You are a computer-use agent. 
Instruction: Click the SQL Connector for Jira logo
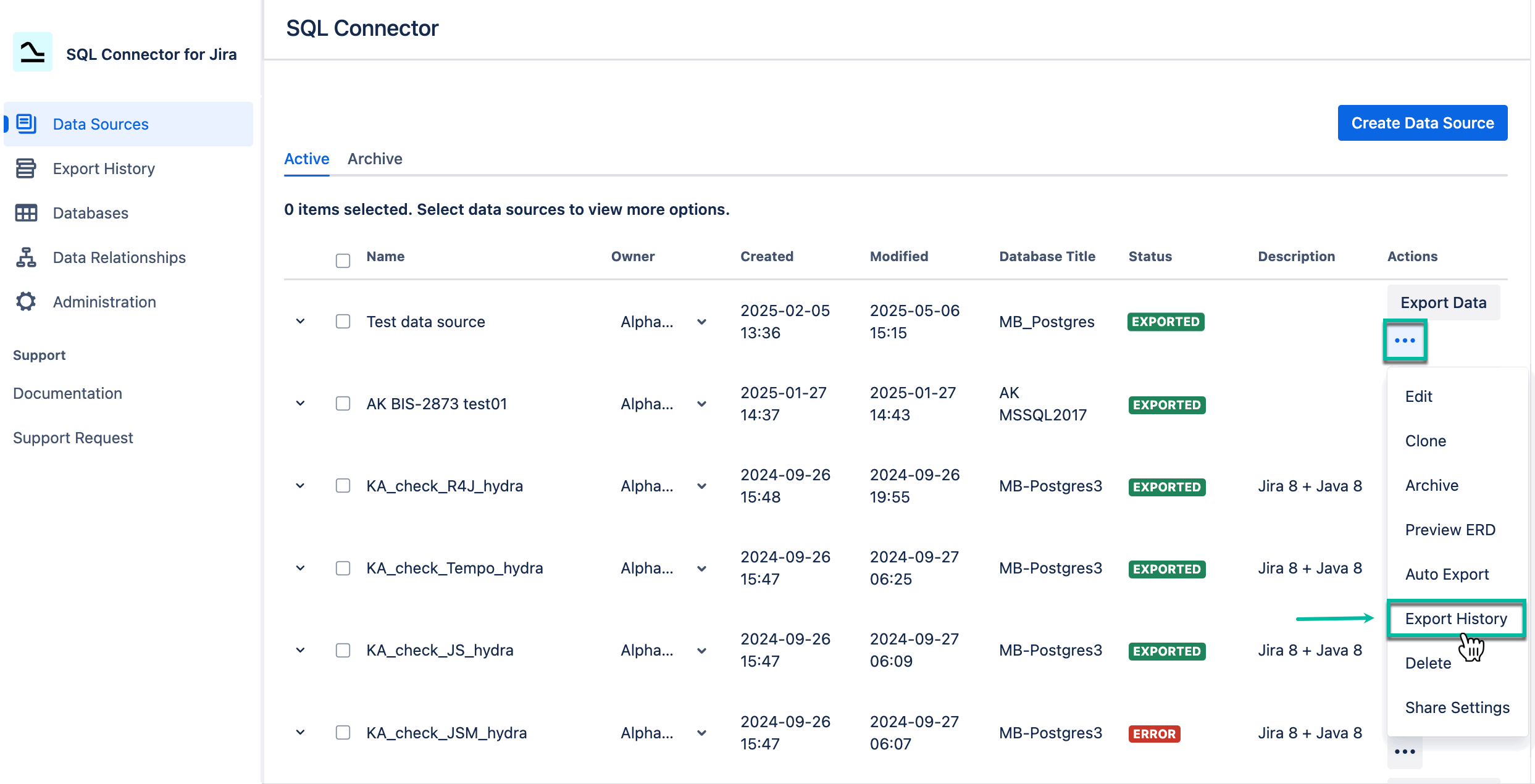[31, 52]
